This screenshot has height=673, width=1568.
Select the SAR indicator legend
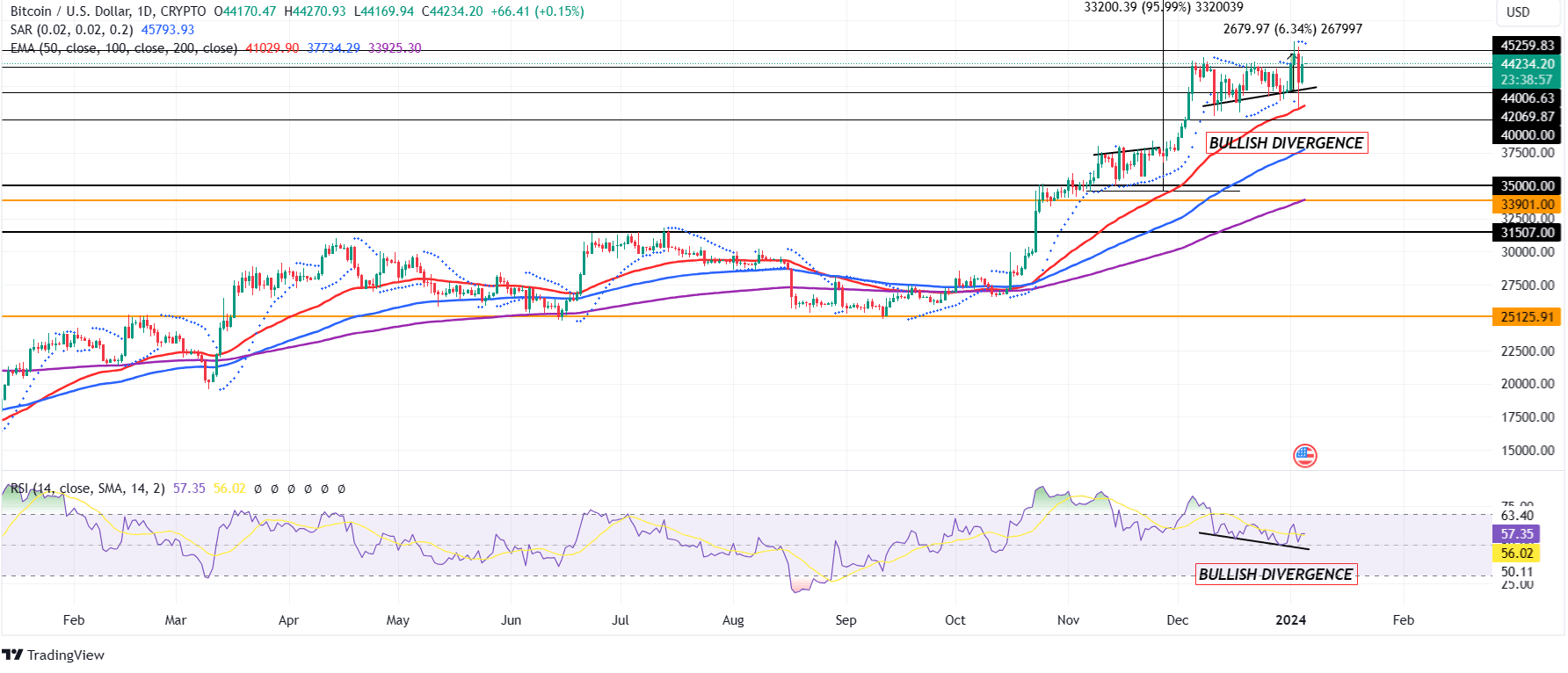pos(71,30)
